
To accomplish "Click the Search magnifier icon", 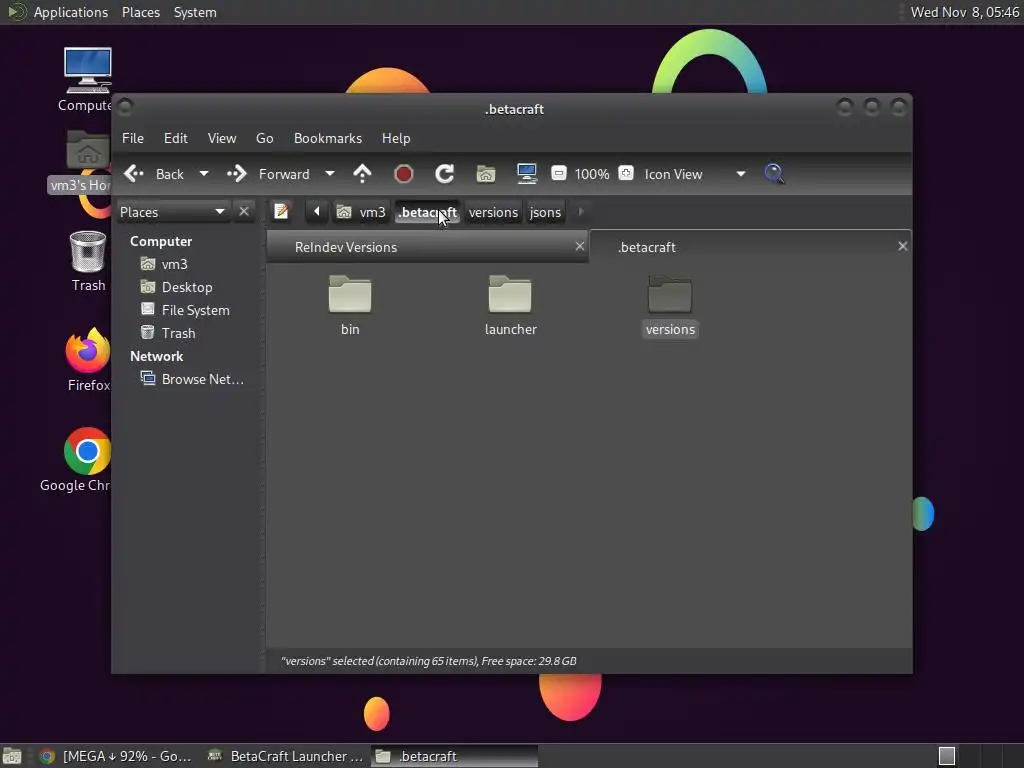I will point(774,174).
